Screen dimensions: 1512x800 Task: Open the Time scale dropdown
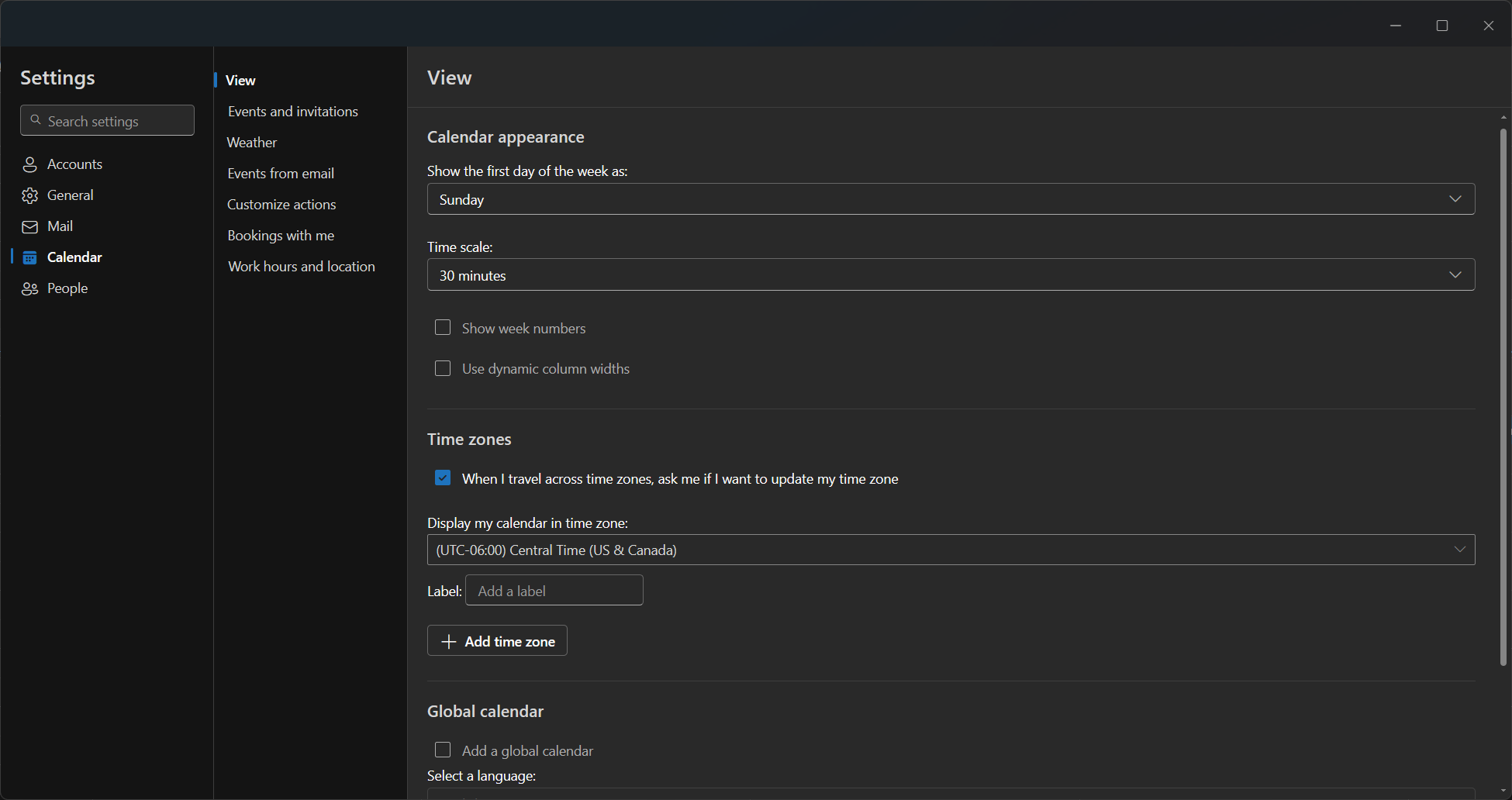(951, 275)
